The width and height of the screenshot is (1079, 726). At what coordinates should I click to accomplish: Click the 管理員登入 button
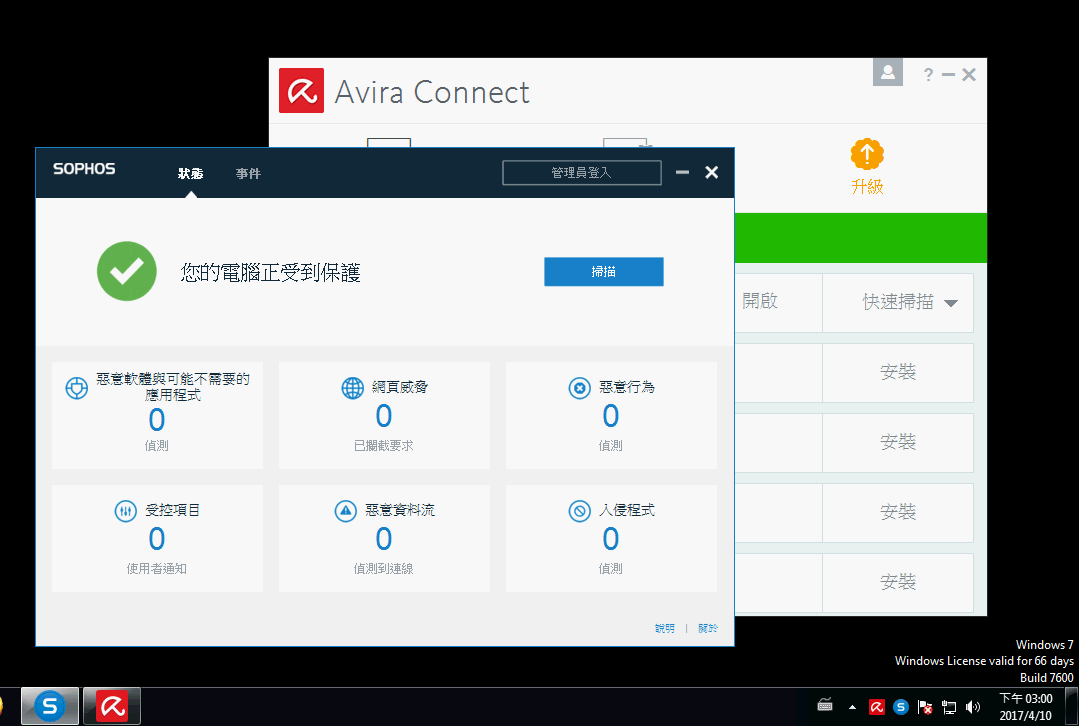(x=581, y=173)
